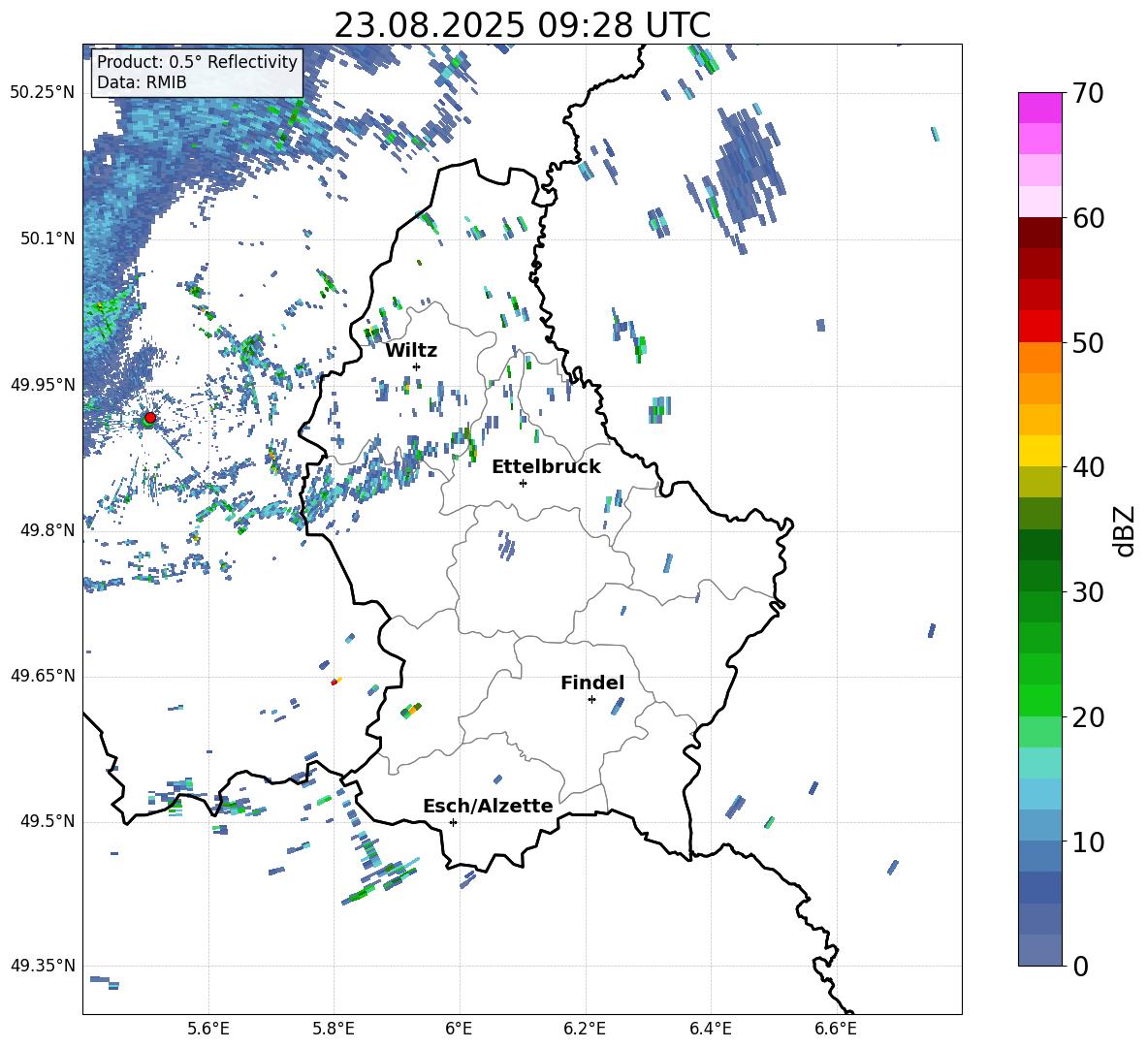Click the 50 colorbar tick label
The image size is (1148, 1048).
click(1087, 343)
